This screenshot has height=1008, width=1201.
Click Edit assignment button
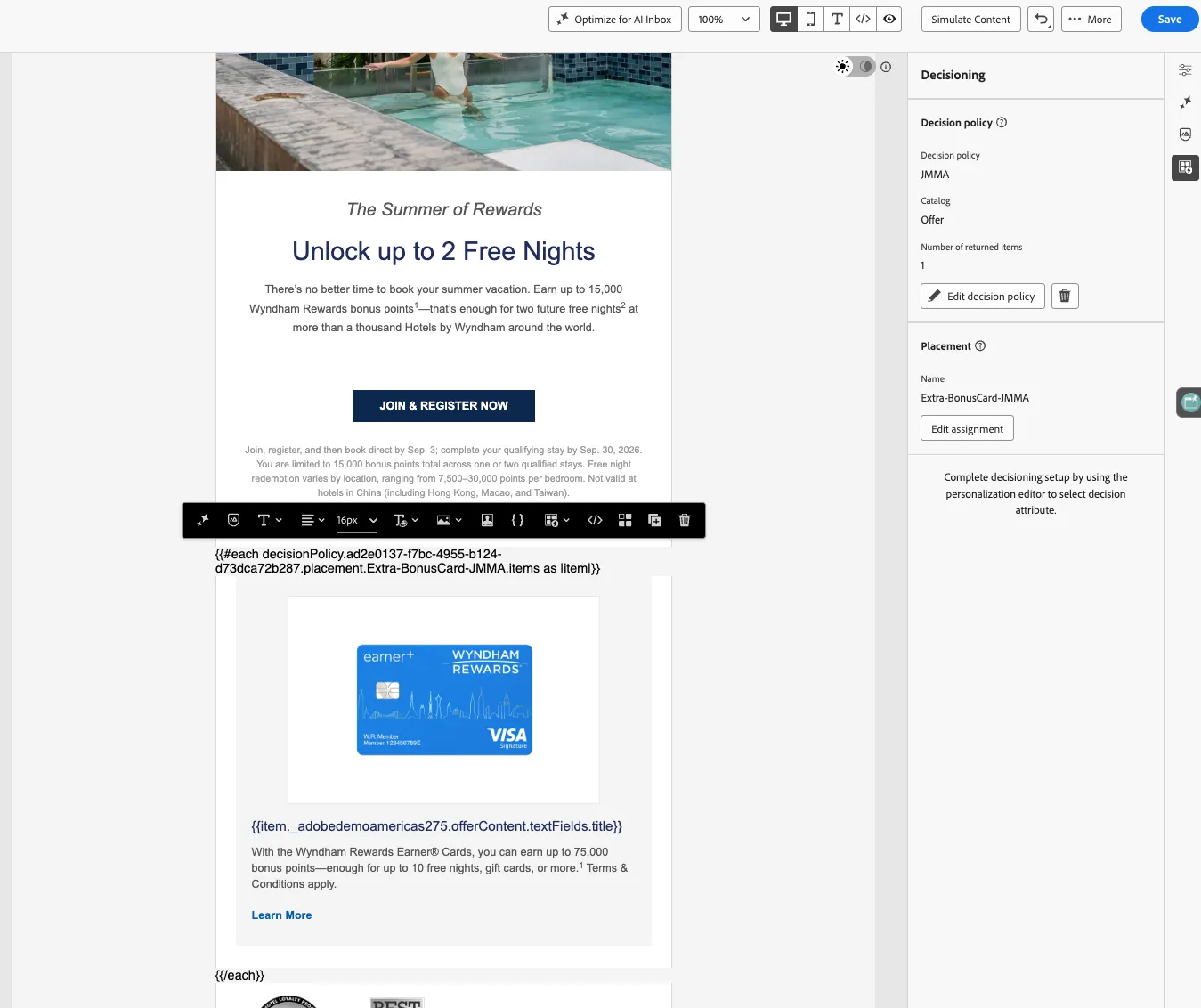pos(967,428)
